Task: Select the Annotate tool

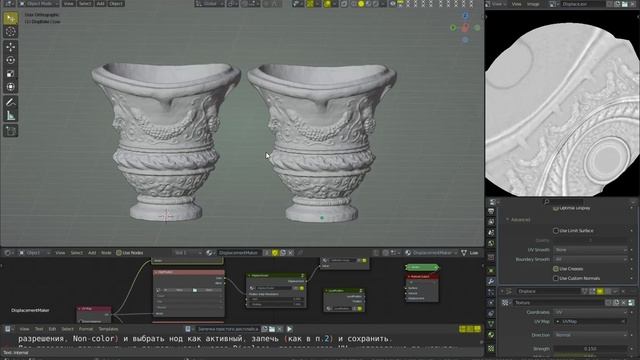Action: [x=11, y=102]
